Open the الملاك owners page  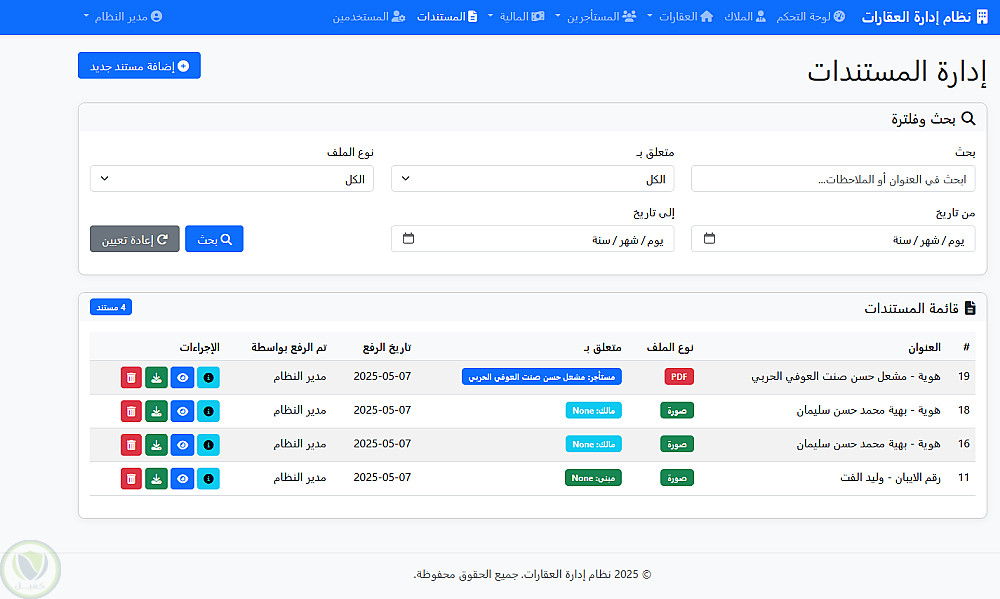tap(745, 17)
